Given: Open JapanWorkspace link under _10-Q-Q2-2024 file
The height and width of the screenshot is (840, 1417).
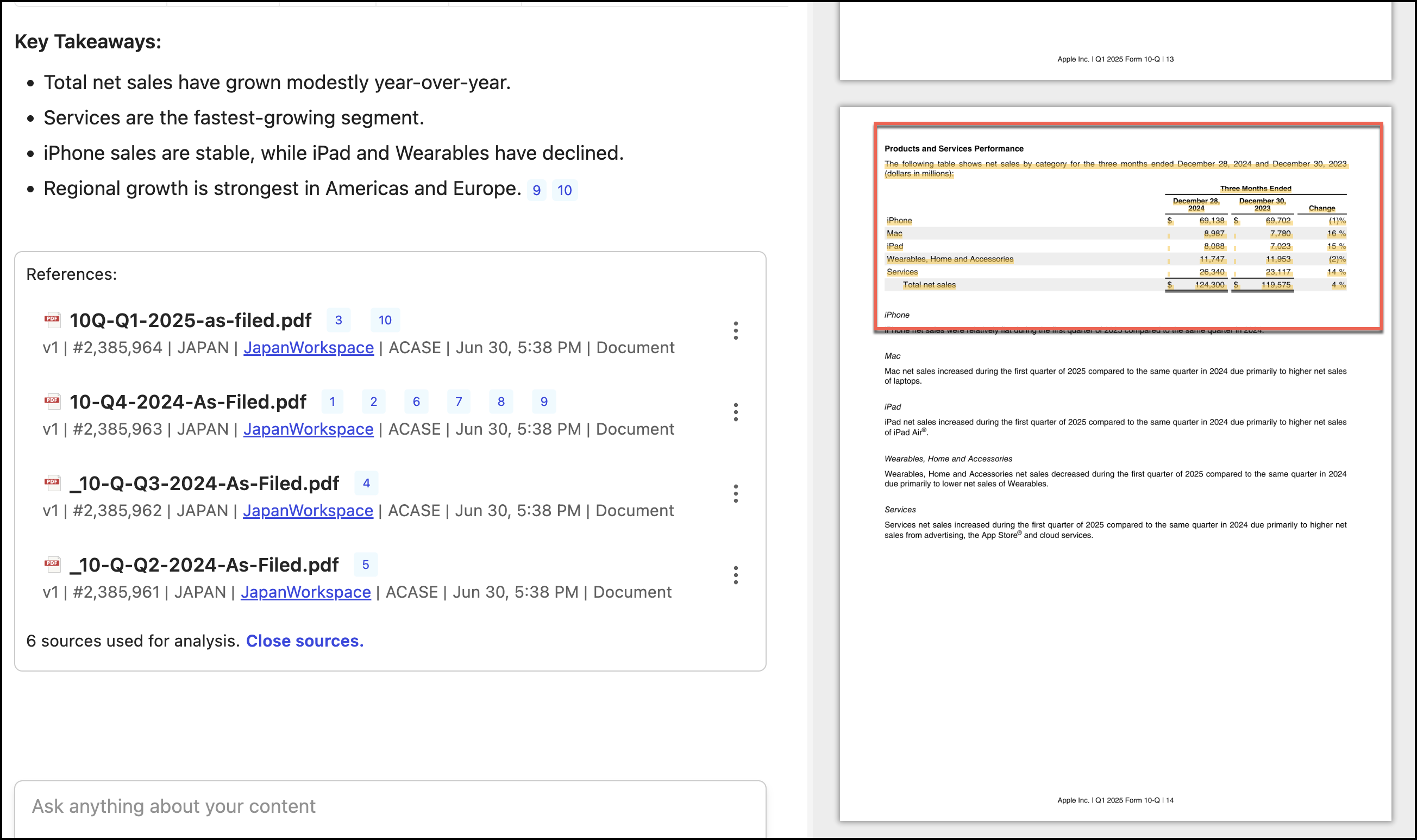Looking at the screenshot, I should click(x=305, y=592).
